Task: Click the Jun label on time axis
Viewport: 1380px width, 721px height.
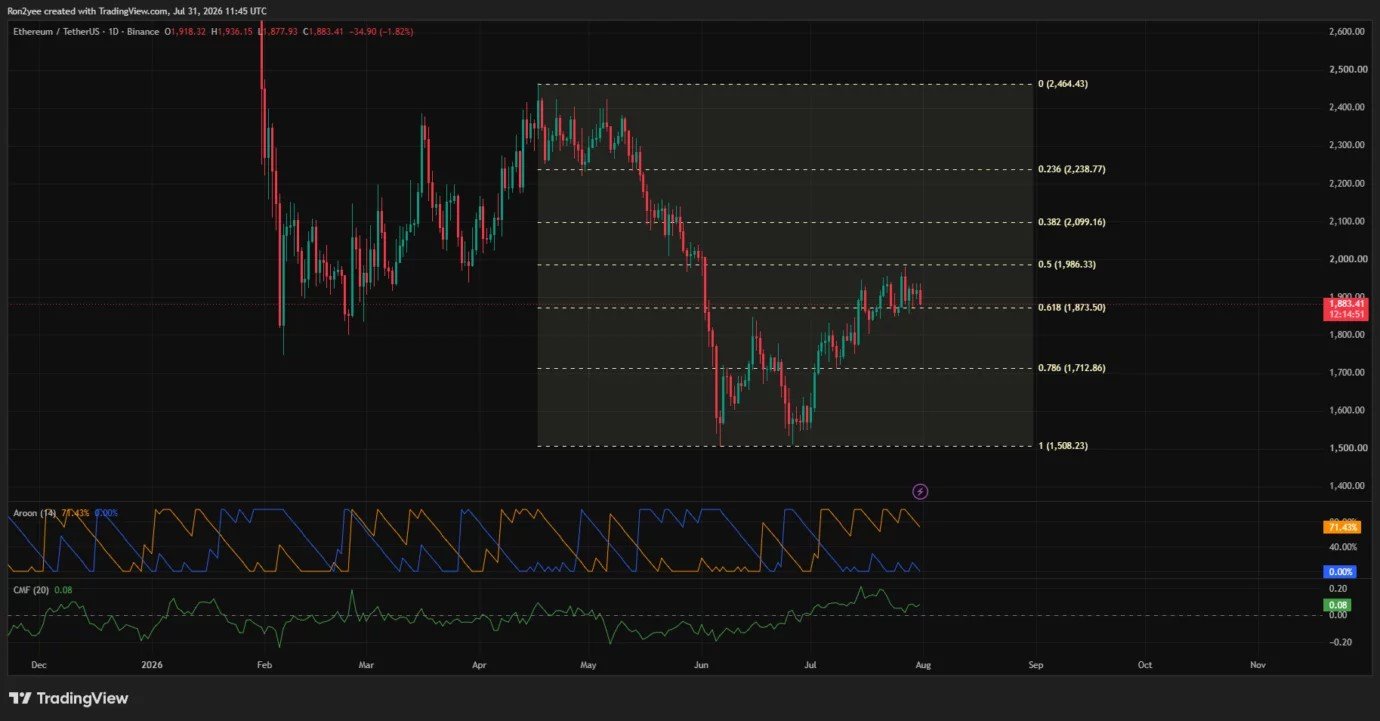Action: click(x=701, y=664)
